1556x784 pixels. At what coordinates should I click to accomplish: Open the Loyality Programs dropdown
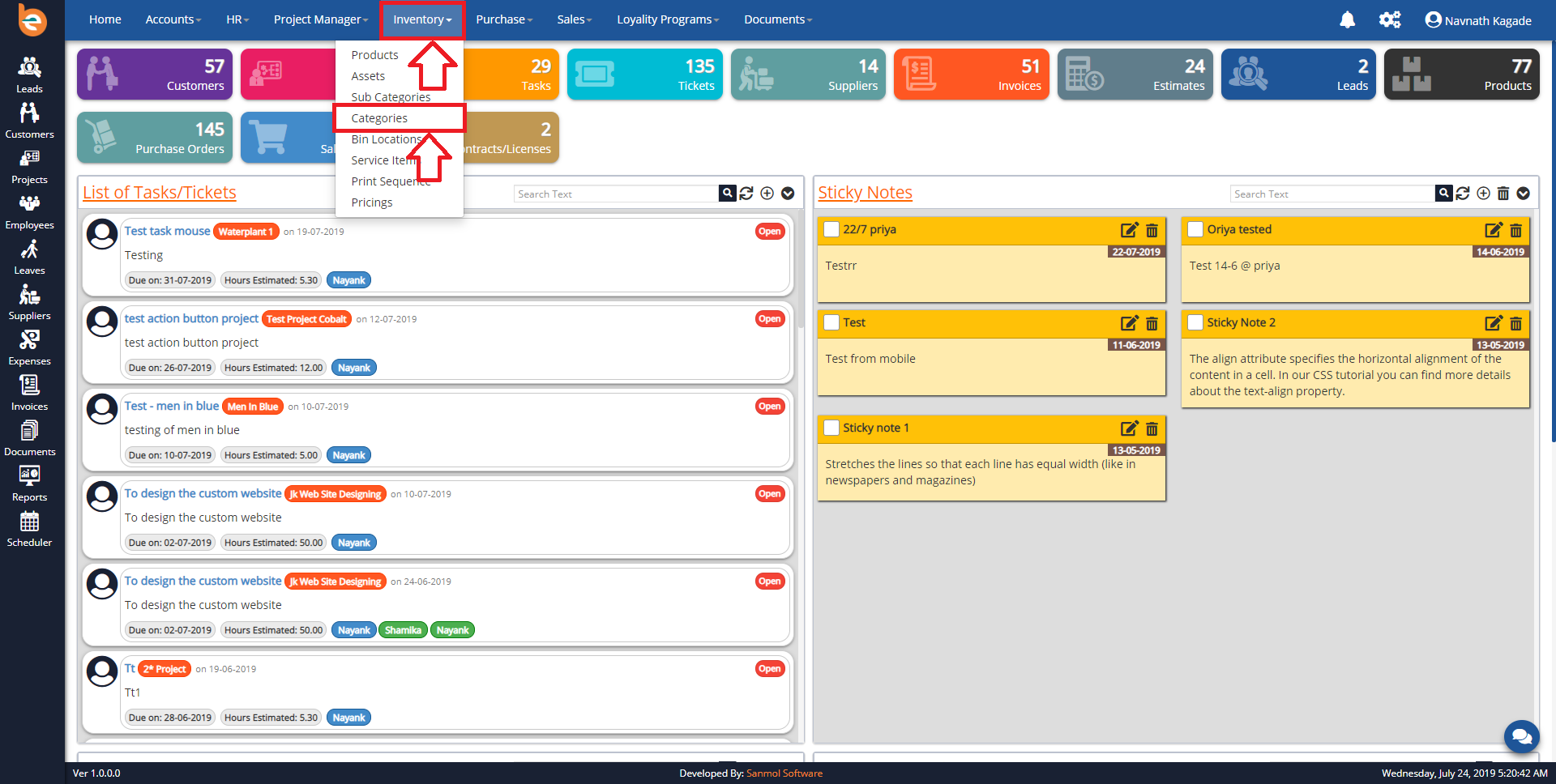tap(668, 19)
